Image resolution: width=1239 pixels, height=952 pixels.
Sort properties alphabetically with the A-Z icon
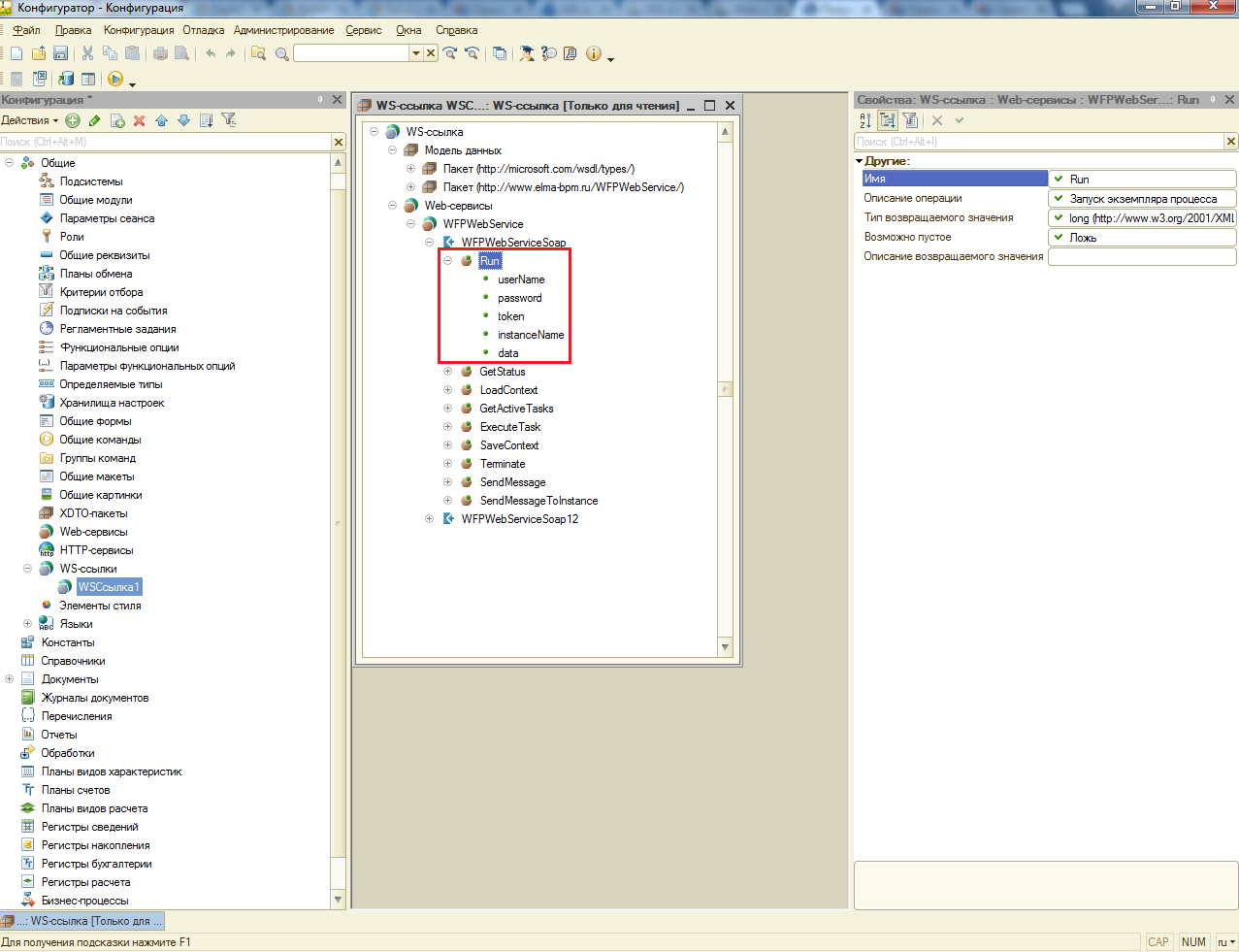pyautogui.click(x=865, y=120)
